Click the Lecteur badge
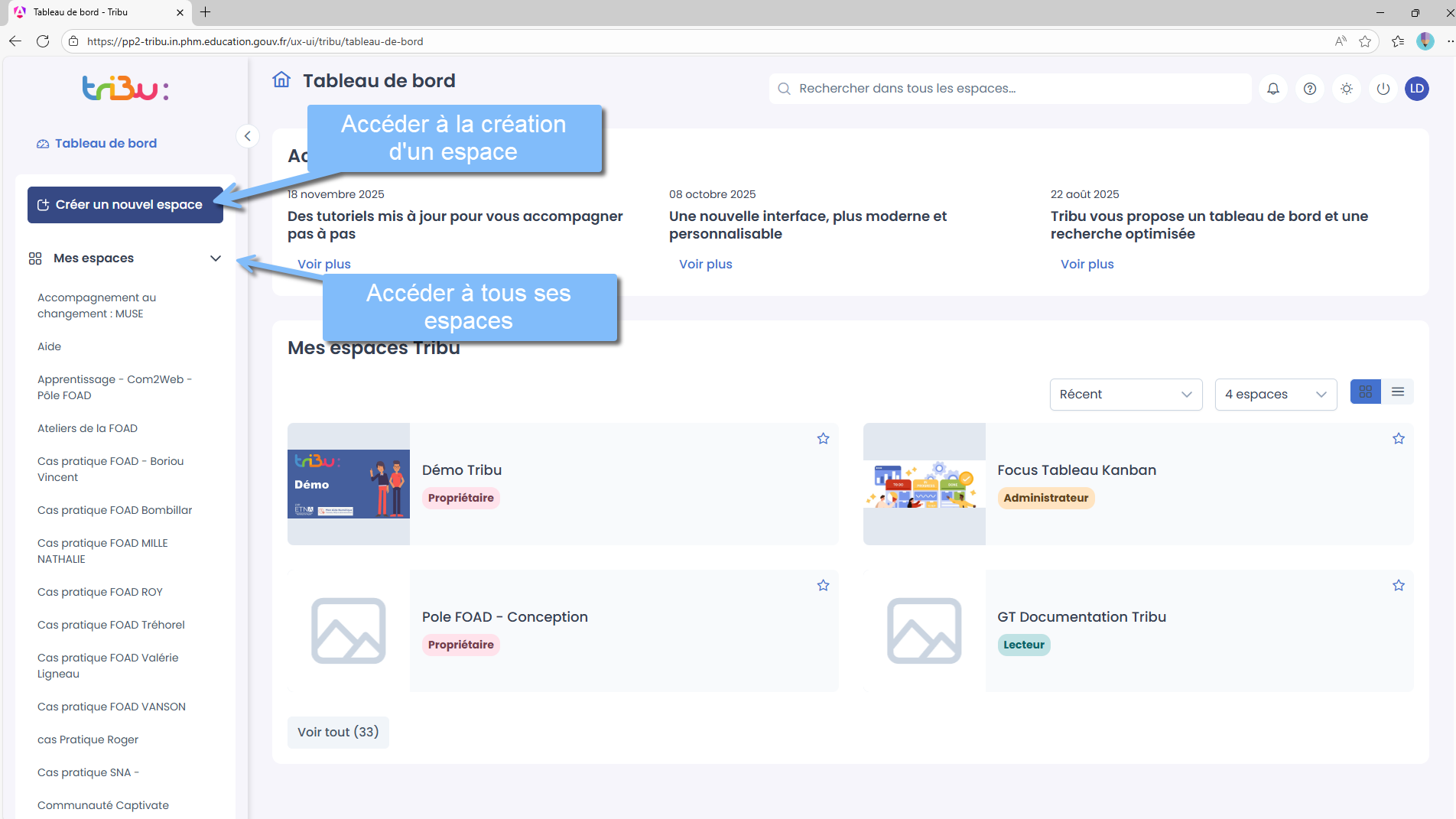 [x=1024, y=645]
